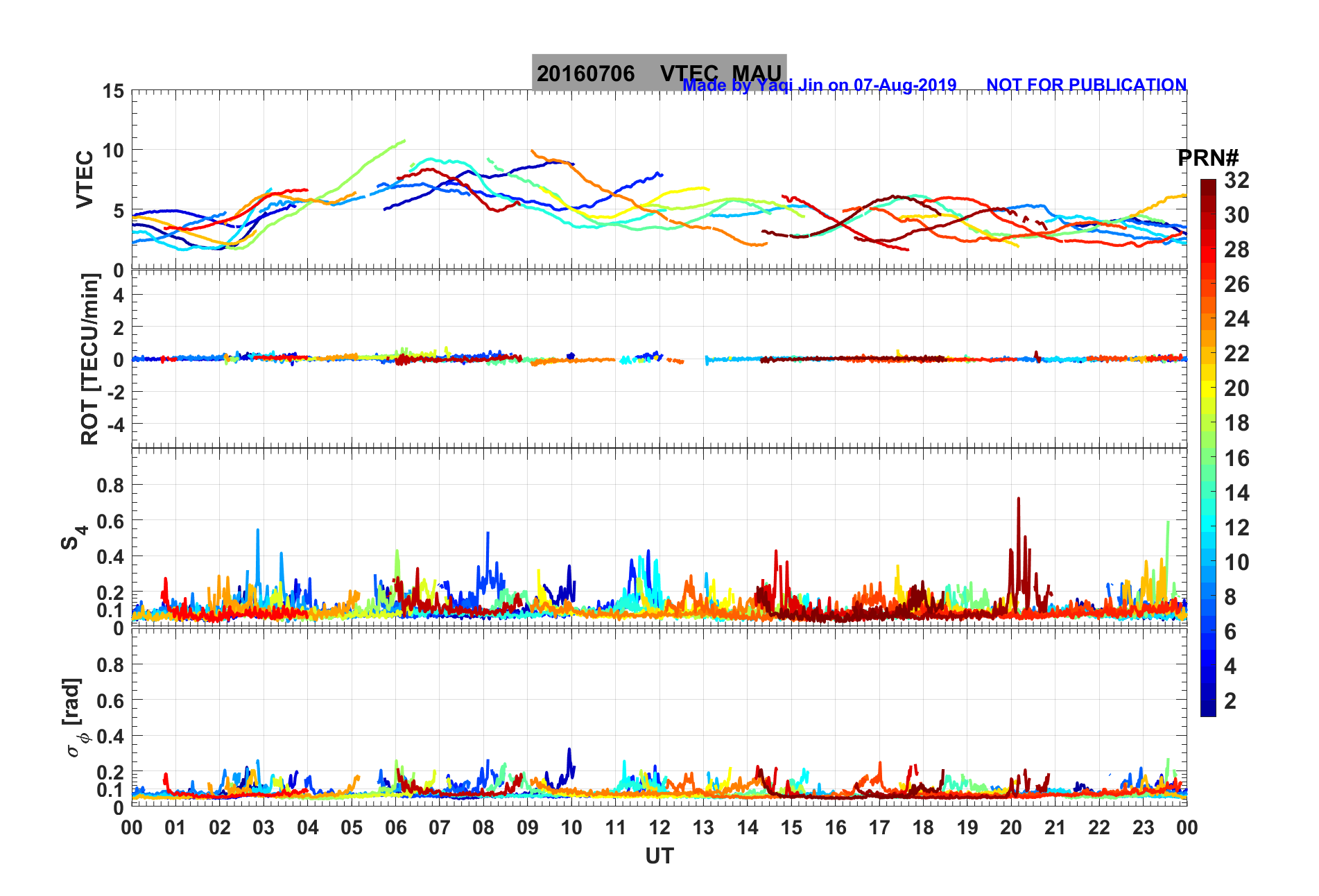Click x-axis tick label '15'
Screen dimensions: 1319x896
[x=791, y=827]
